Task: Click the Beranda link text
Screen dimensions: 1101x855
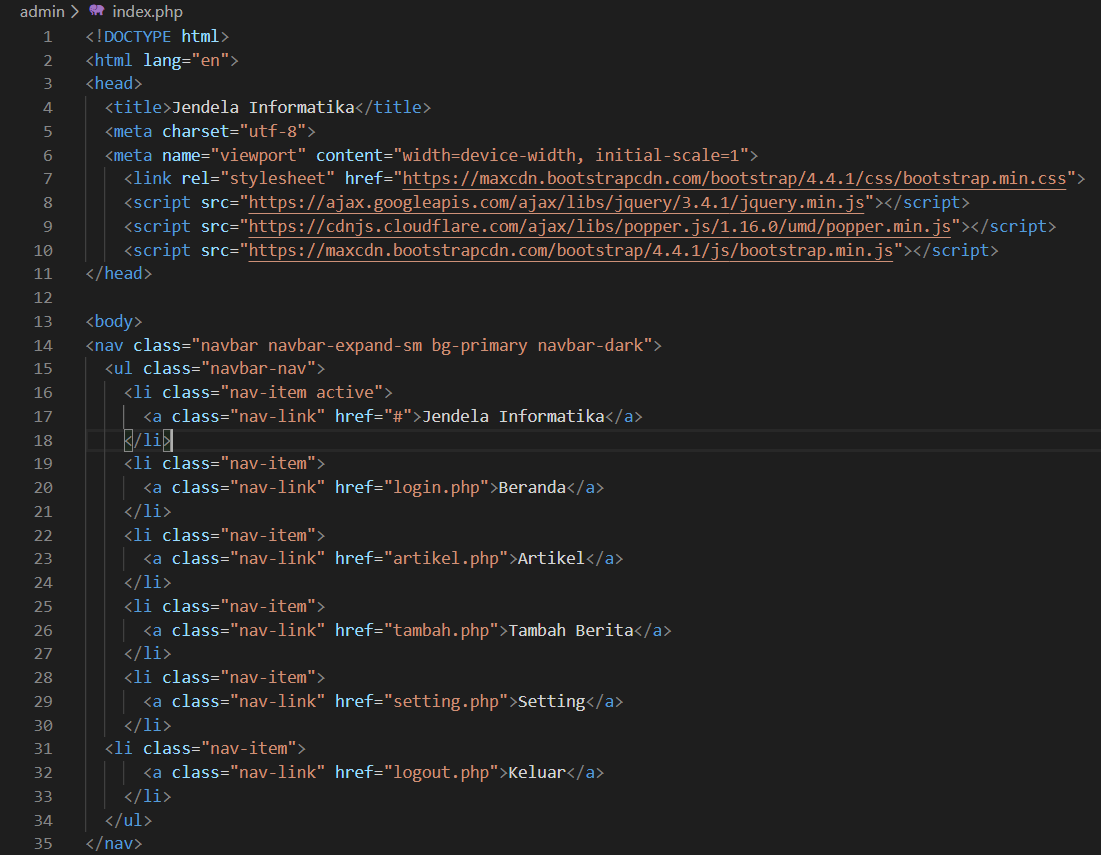Action: tap(532, 487)
